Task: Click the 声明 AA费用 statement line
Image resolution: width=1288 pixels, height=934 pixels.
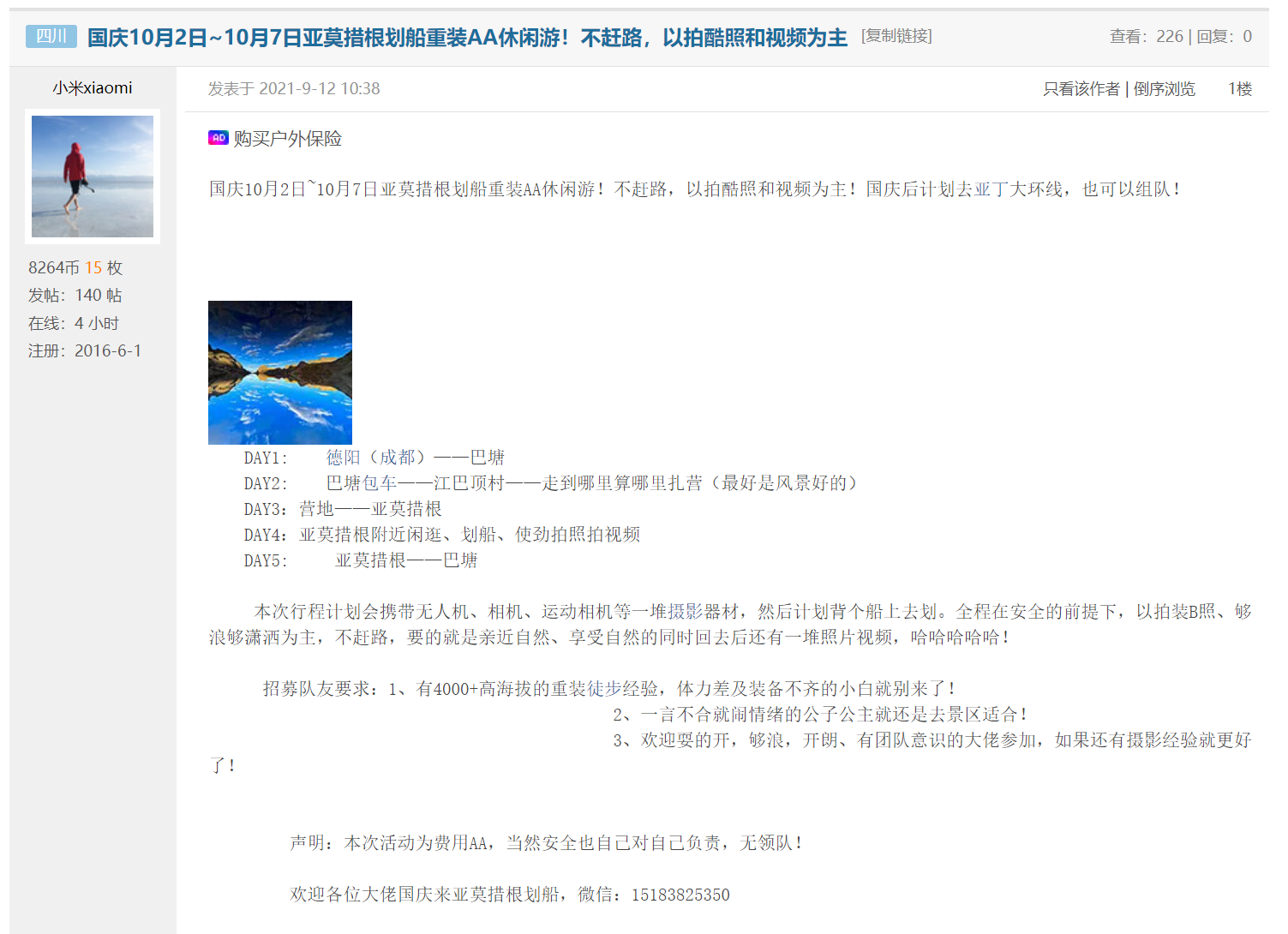Action: (547, 843)
